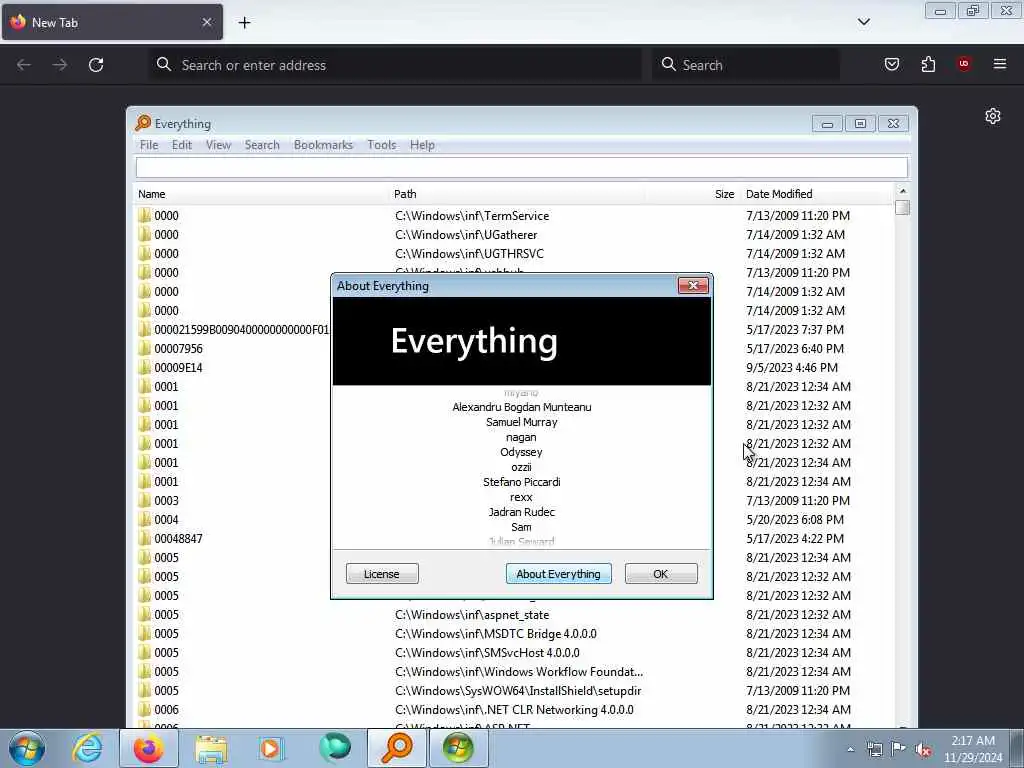The image size is (1024, 768).
Task: Click path C:\Windows\inf\TermService
Action: [x=472, y=216]
